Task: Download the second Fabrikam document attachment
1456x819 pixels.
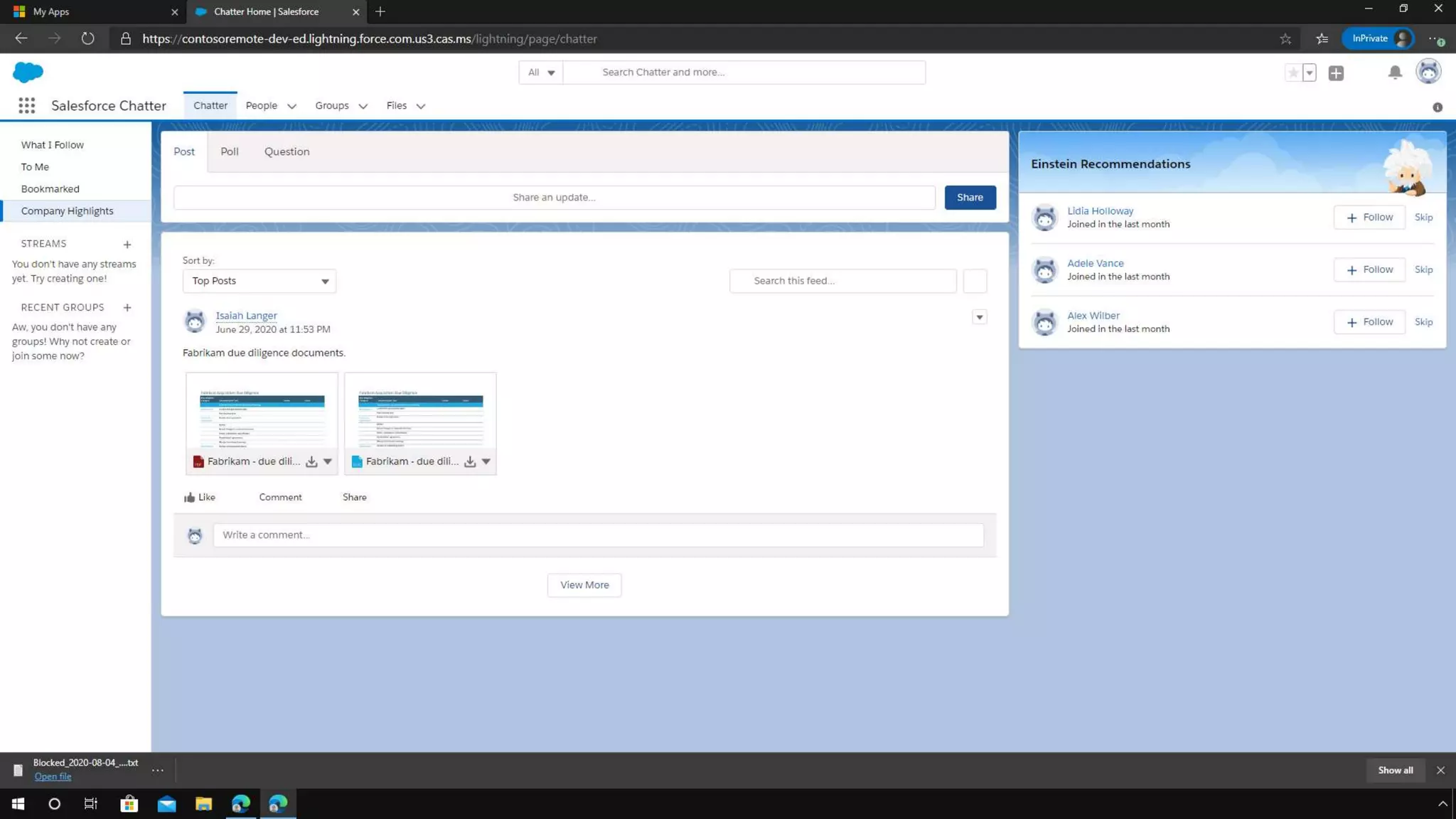Action: click(470, 462)
